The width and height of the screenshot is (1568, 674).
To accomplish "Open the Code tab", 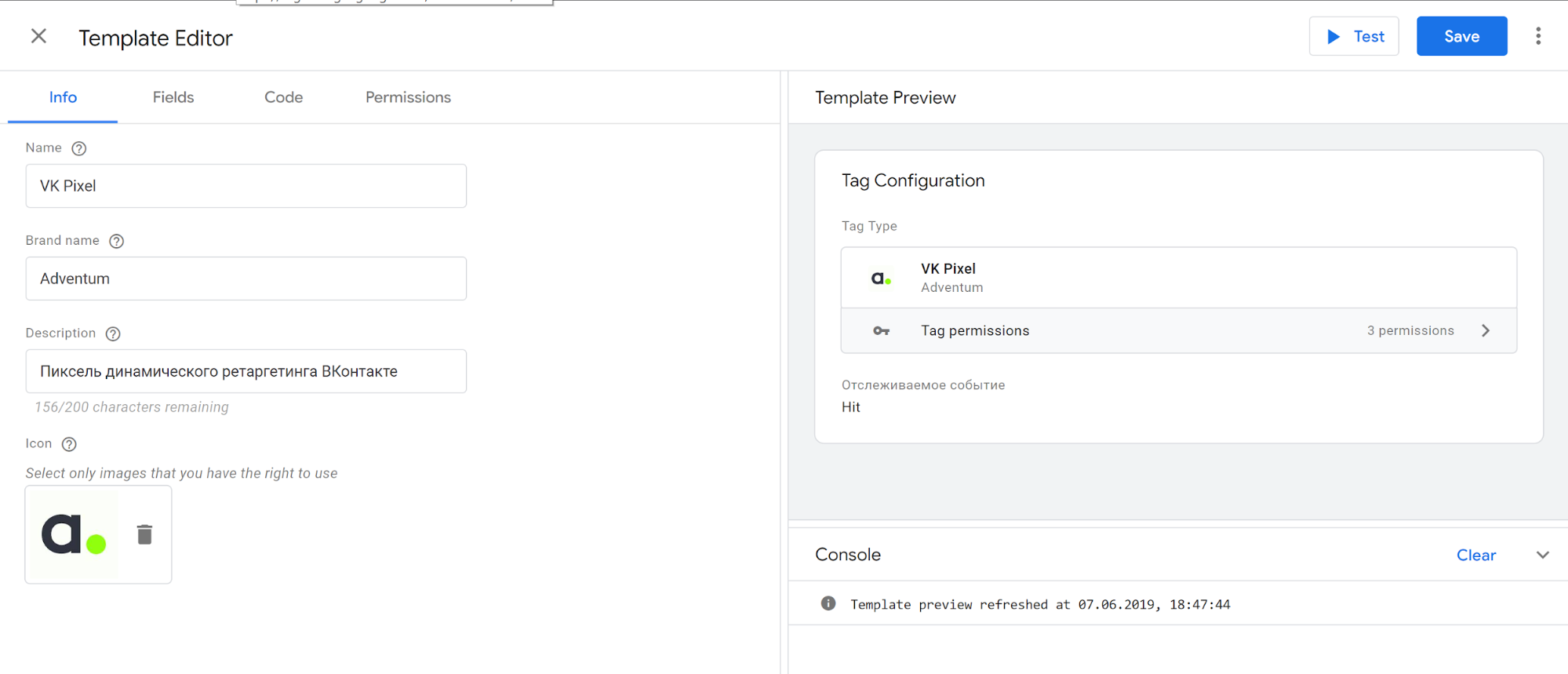I will pyautogui.click(x=283, y=97).
